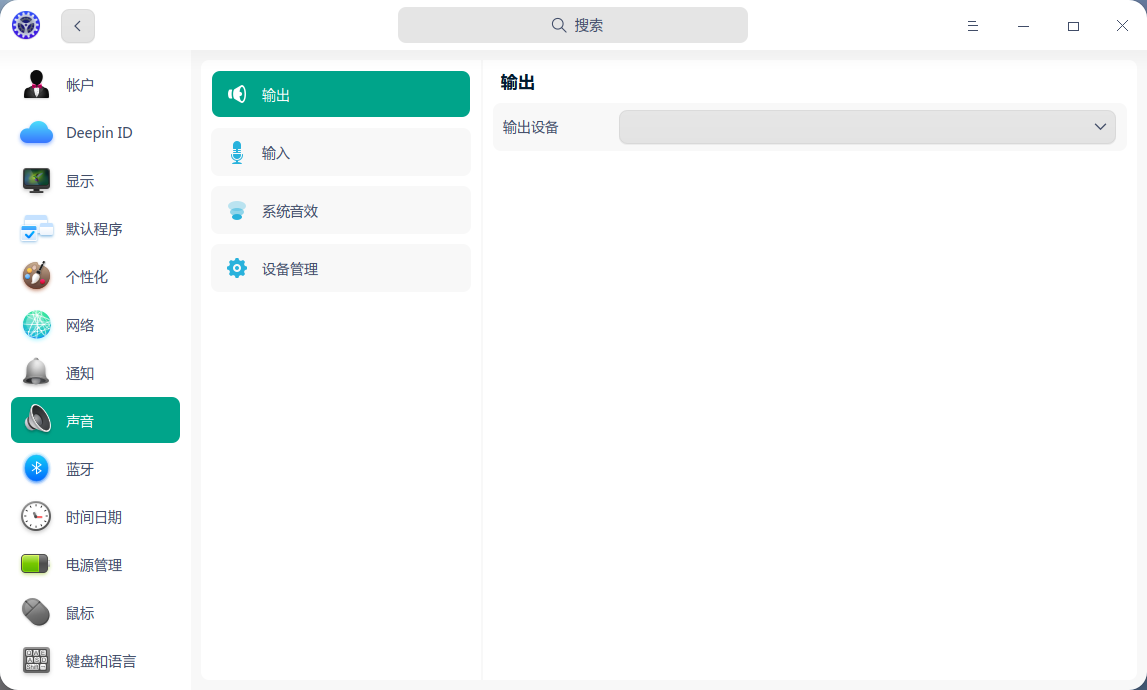Click the back arrow button
Image resolution: width=1147 pixels, height=690 pixels.
pos(77,26)
